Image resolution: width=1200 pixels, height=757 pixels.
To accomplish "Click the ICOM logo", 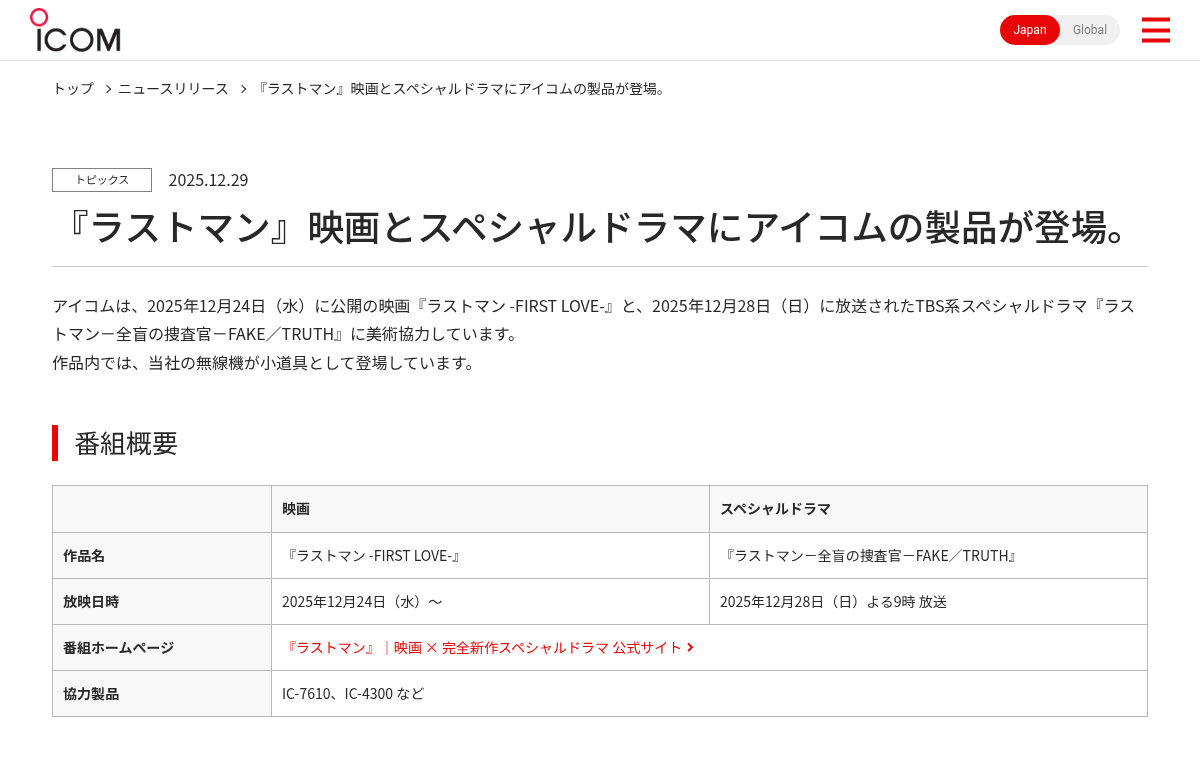I will tap(75, 30).
